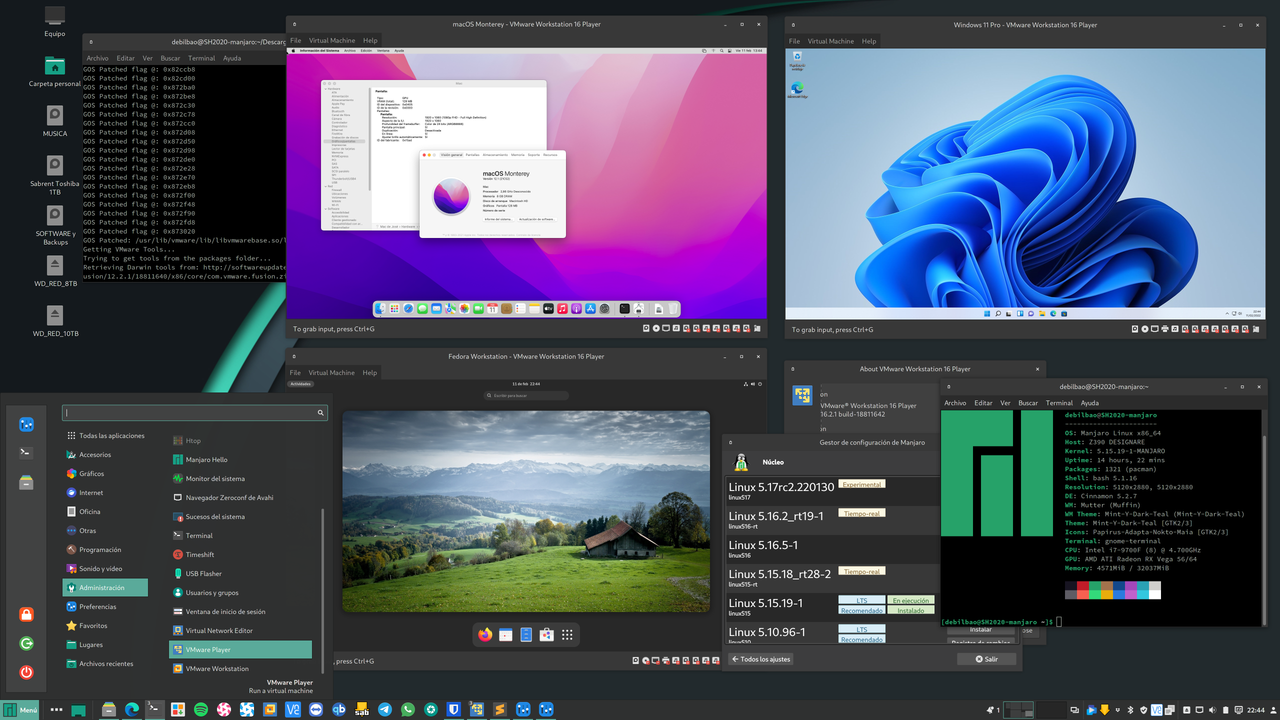Click the workspace switcher in the panel
This screenshot has height=720, width=1280.
(x=1033, y=710)
